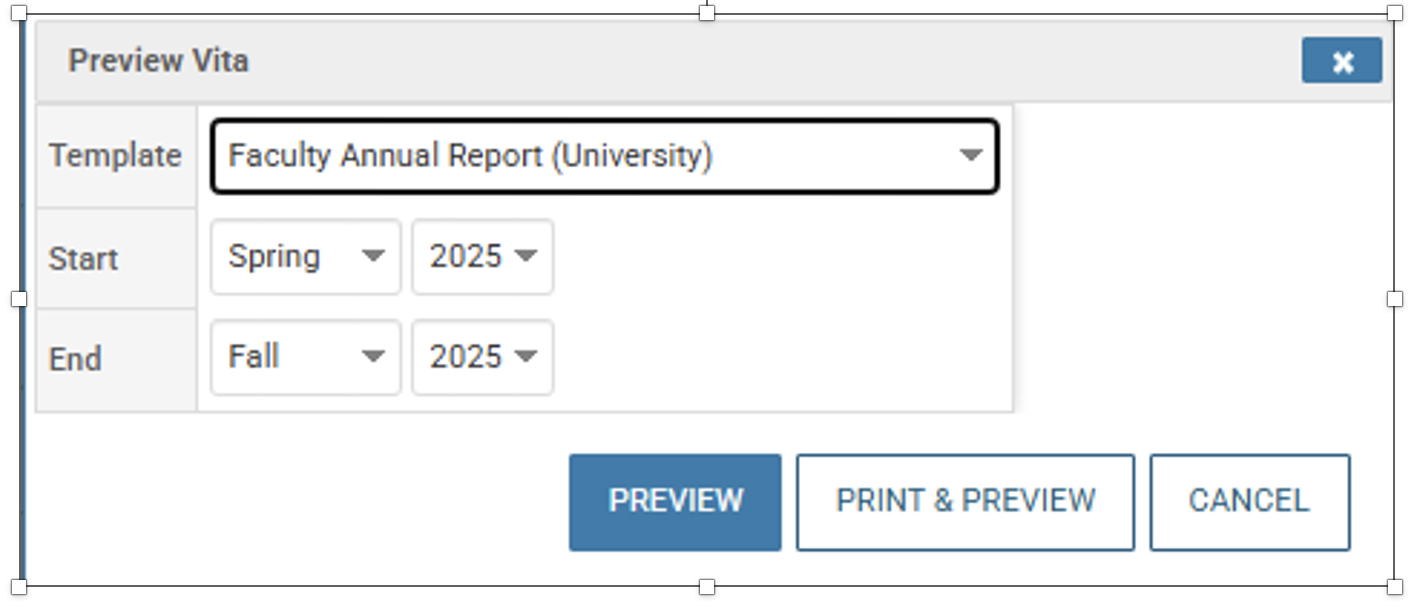The height and width of the screenshot is (606, 1420).
Task: Click the top-left image resize handle
Action: tap(18, 13)
